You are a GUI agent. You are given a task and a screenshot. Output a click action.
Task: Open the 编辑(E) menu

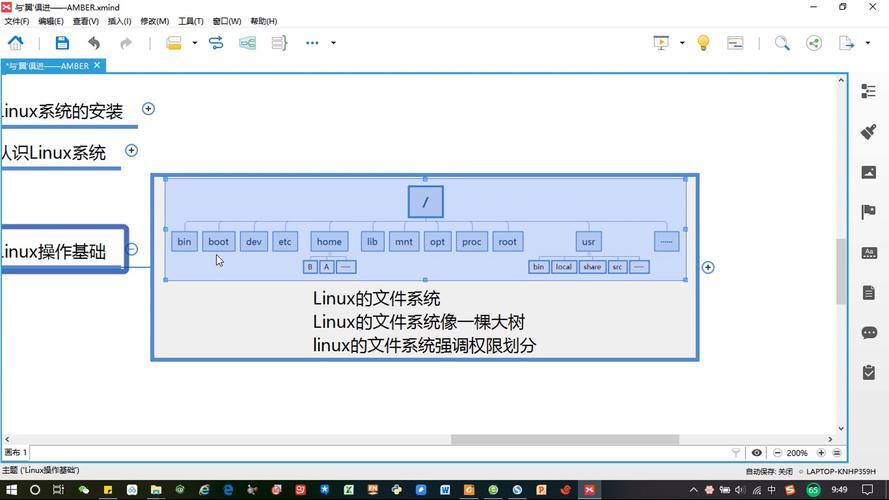pos(51,21)
